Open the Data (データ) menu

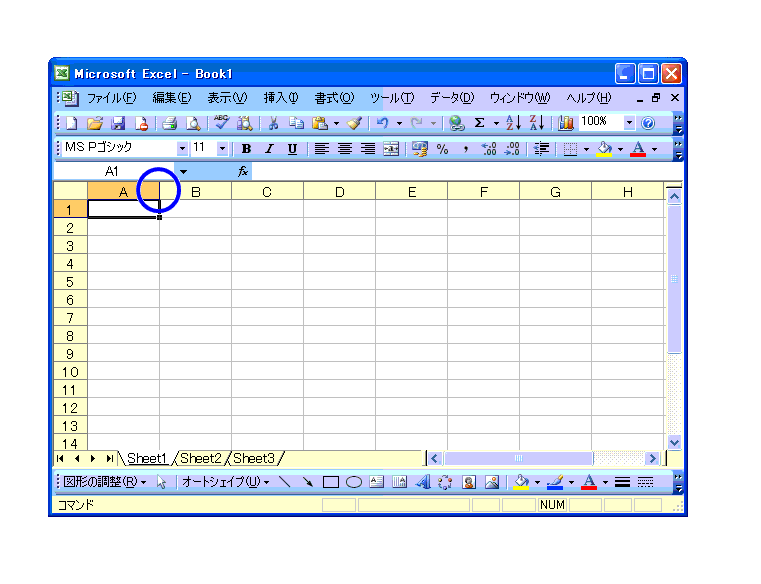tap(452, 98)
